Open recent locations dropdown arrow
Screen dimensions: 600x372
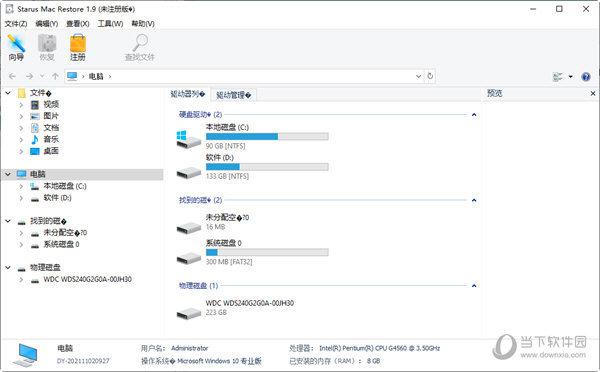tap(42, 76)
